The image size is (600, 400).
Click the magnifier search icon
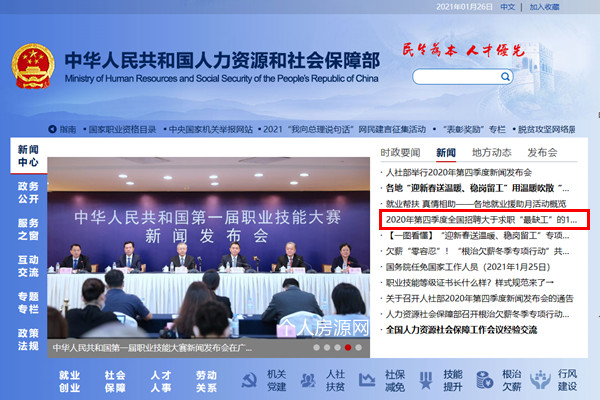click(505, 77)
